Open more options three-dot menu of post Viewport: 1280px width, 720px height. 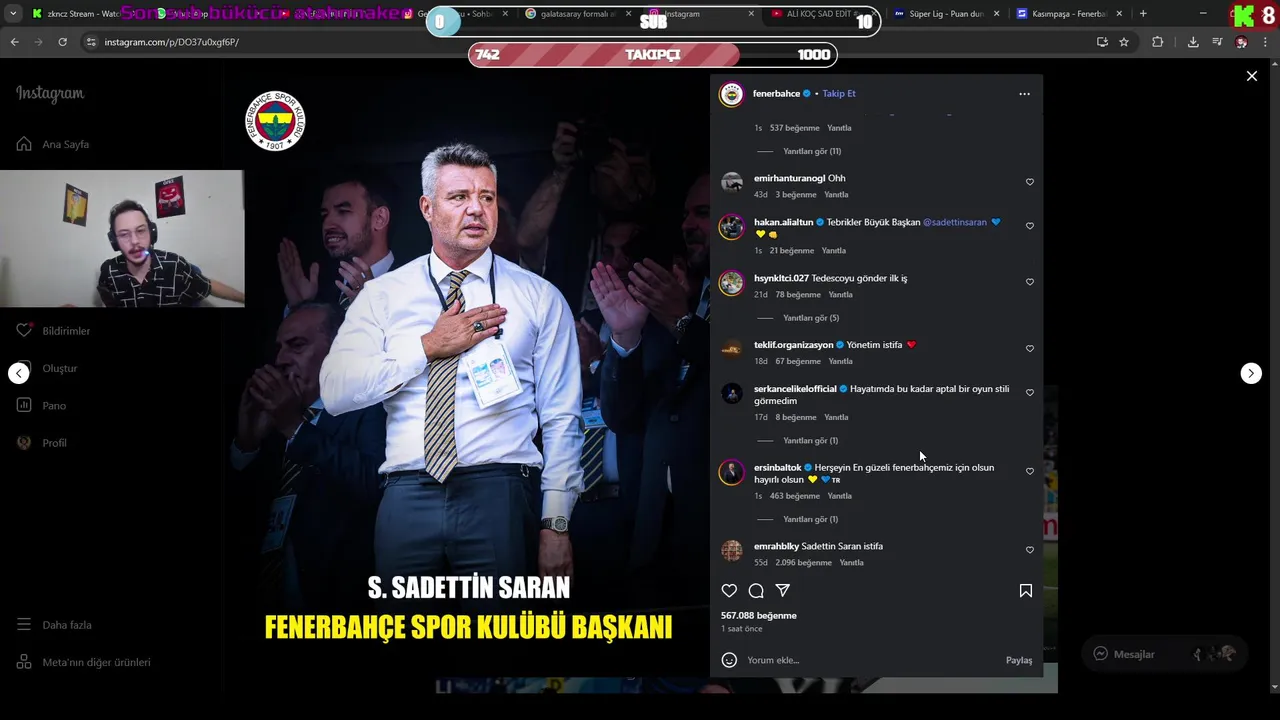(x=1024, y=94)
